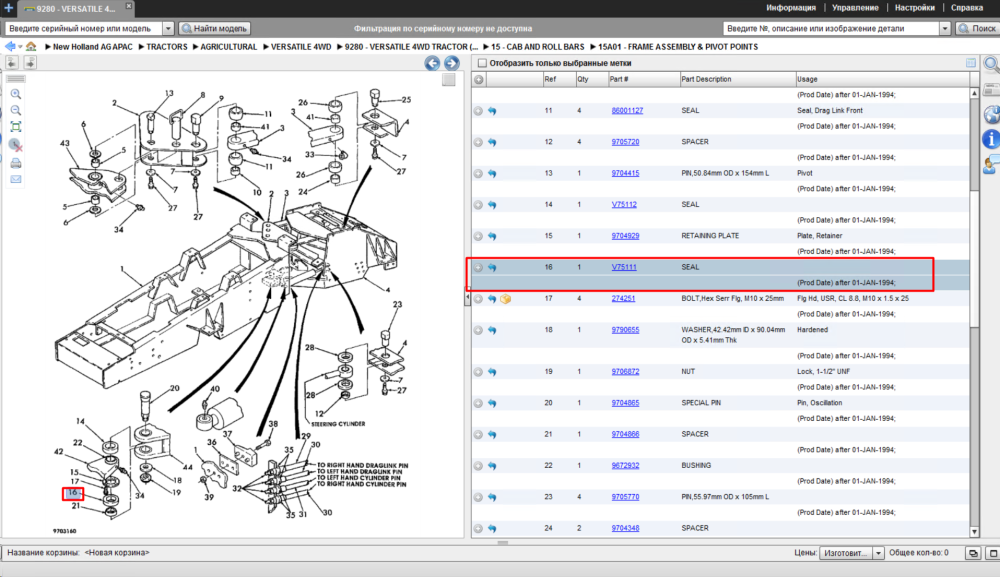This screenshot has width=1000, height=577.
Task: Click the parts list scroll up arrow
Action: 974,93
